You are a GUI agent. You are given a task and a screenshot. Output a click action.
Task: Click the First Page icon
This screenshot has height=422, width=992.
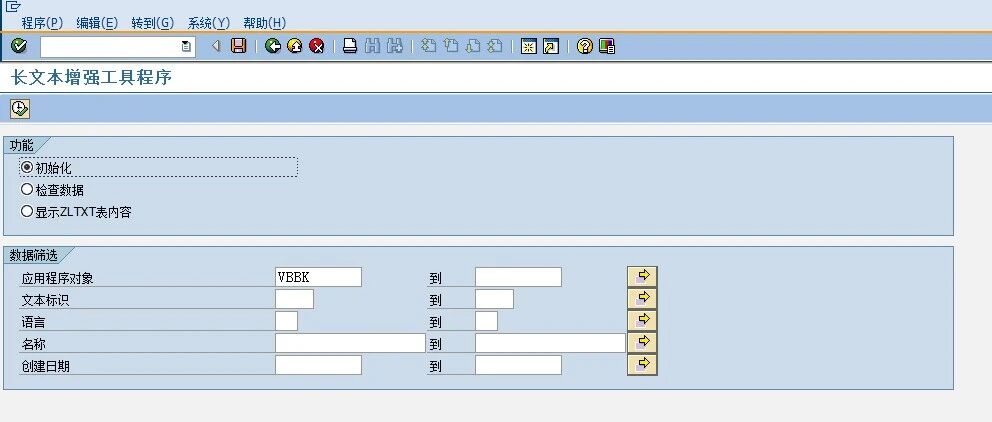click(429, 46)
